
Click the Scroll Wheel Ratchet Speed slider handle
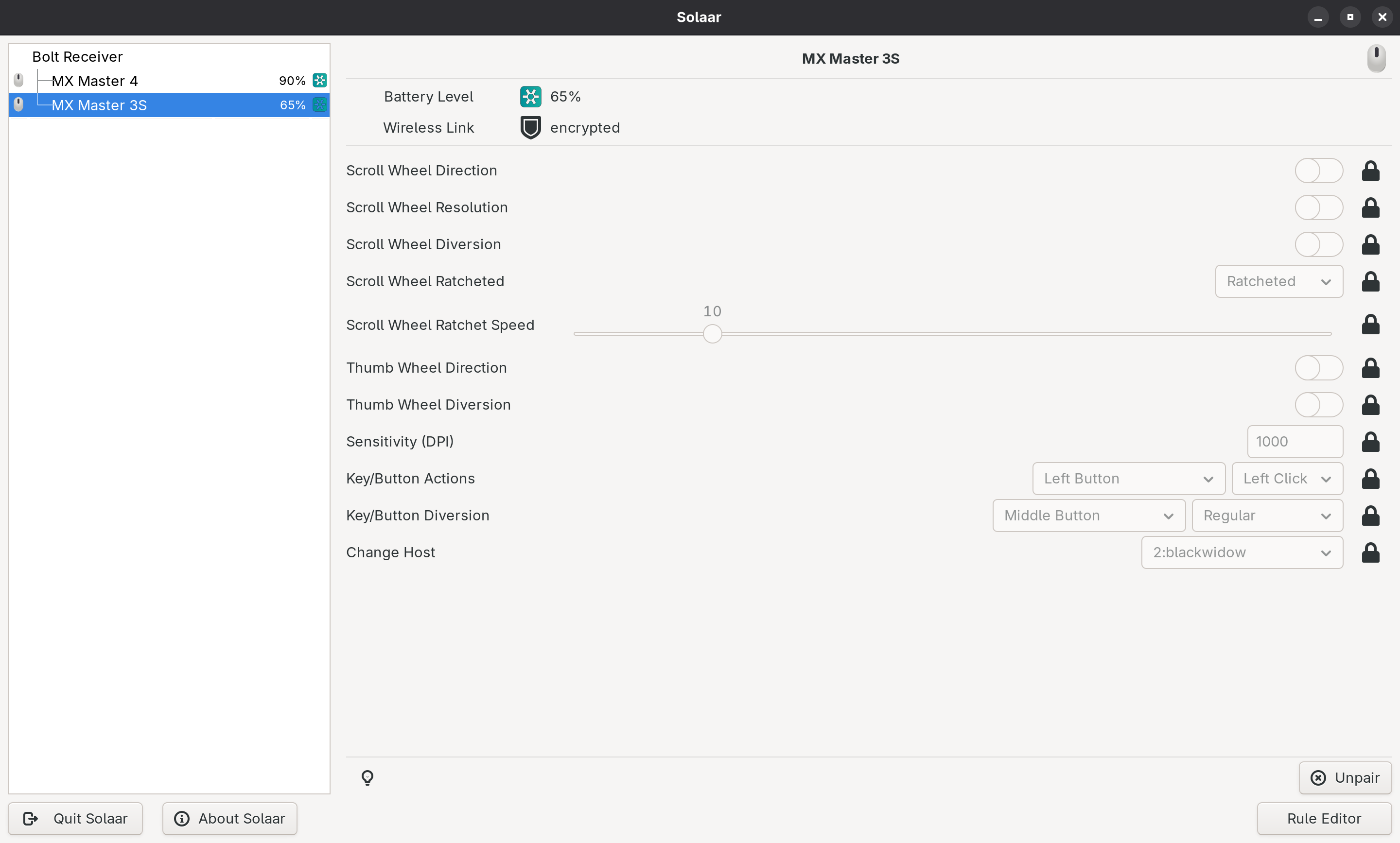712,333
